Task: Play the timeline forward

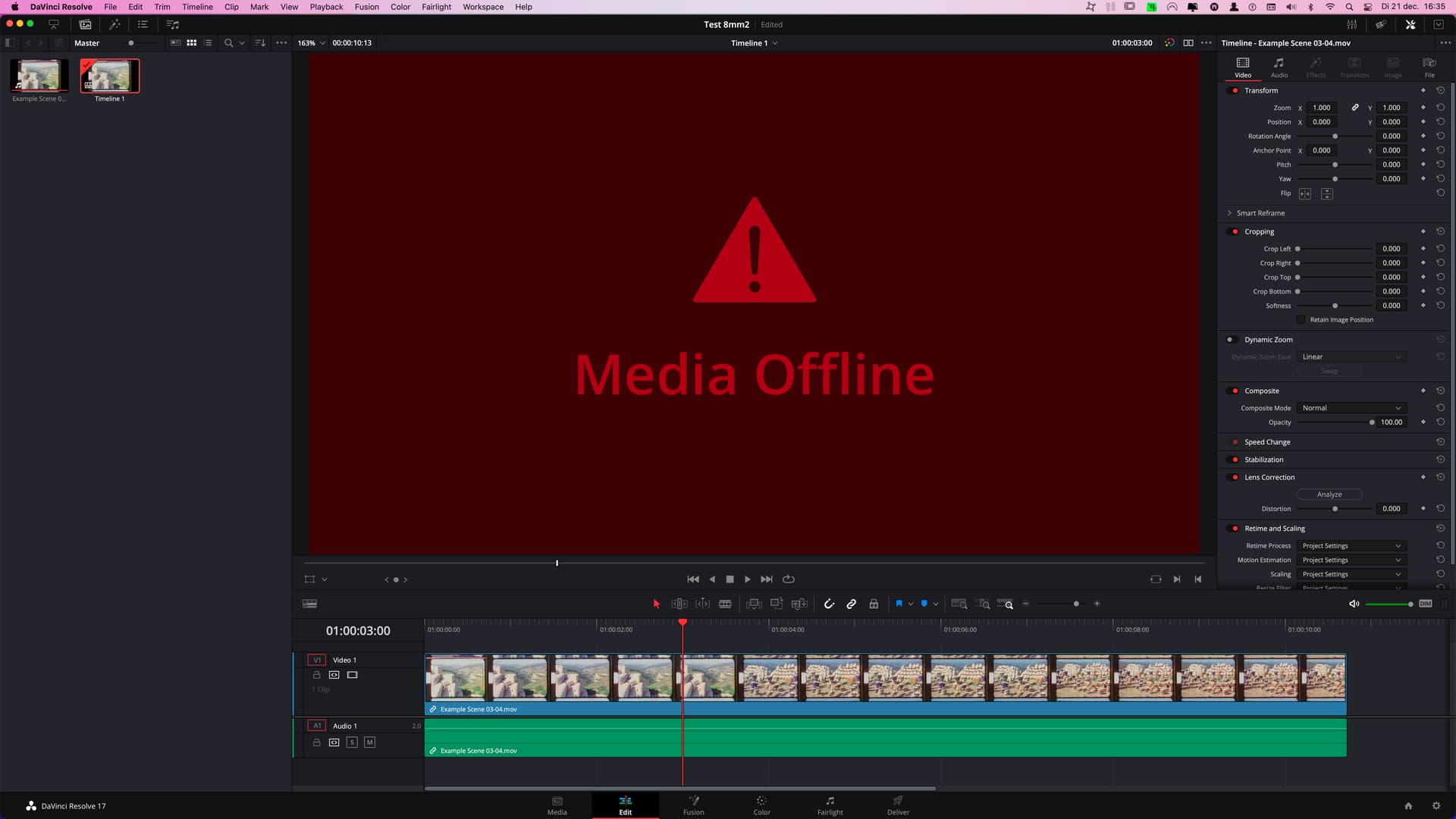Action: click(748, 579)
